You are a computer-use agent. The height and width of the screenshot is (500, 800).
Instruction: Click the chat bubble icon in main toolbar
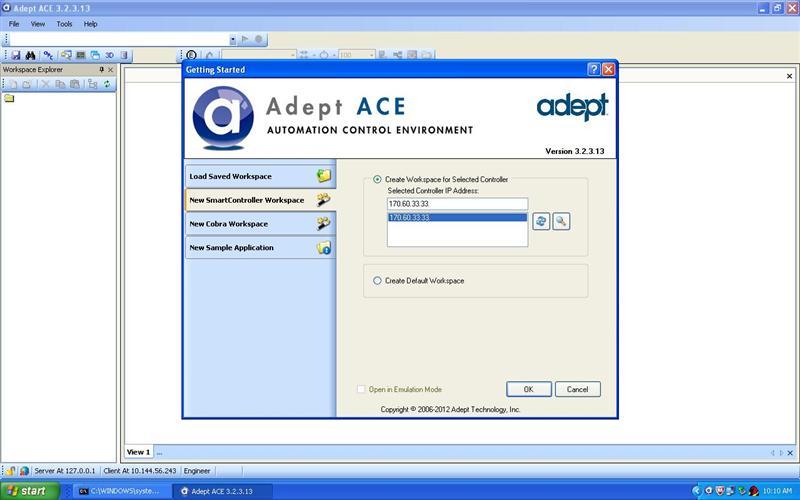[x=66, y=55]
